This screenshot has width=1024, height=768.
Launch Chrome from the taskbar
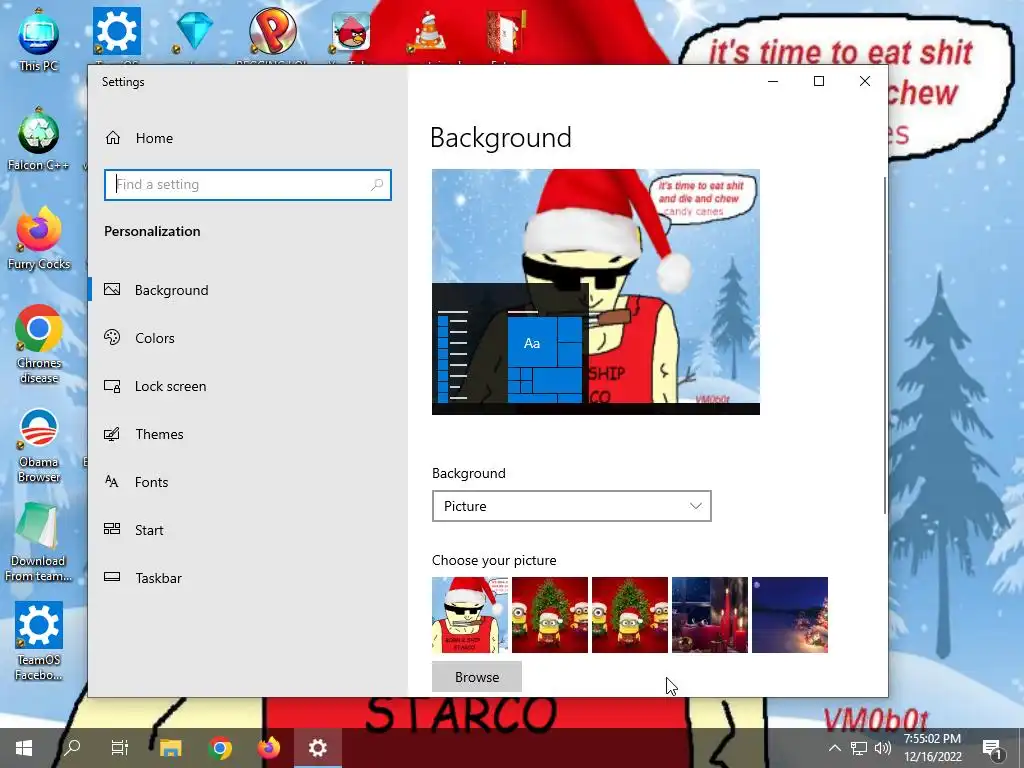(220, 748)
